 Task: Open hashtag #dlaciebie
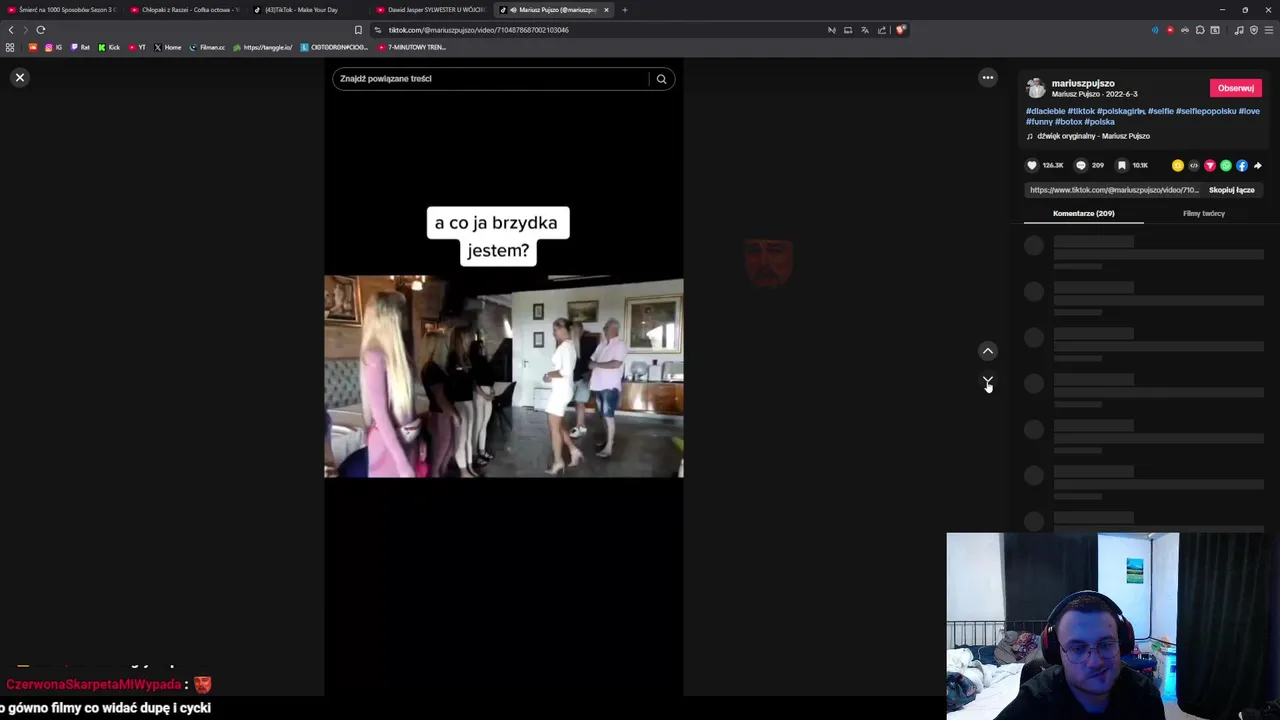(1045, 111)
